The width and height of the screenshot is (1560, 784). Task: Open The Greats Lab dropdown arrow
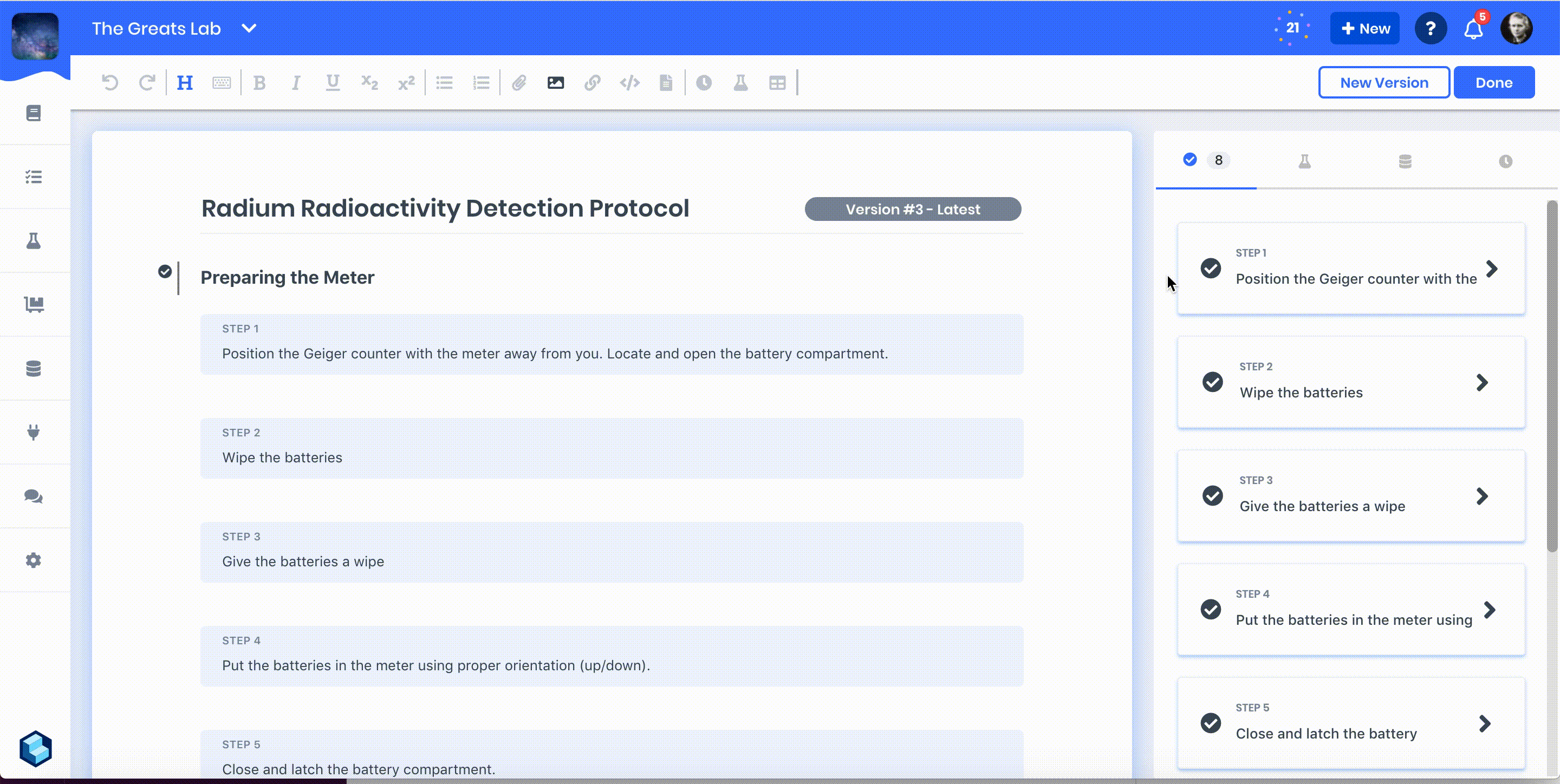[249, 29]
